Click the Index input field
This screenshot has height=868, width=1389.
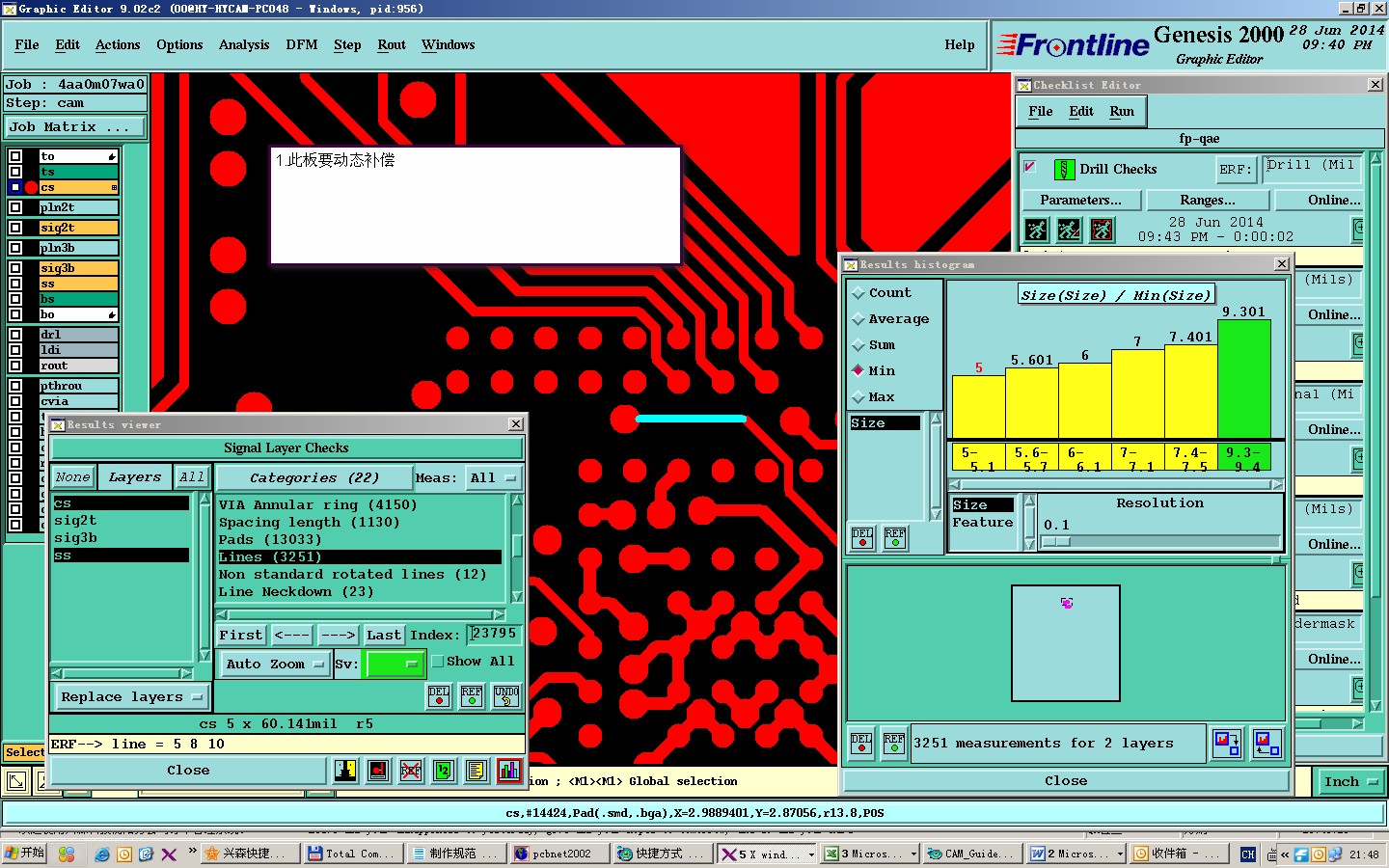click(x=495, y=634)
